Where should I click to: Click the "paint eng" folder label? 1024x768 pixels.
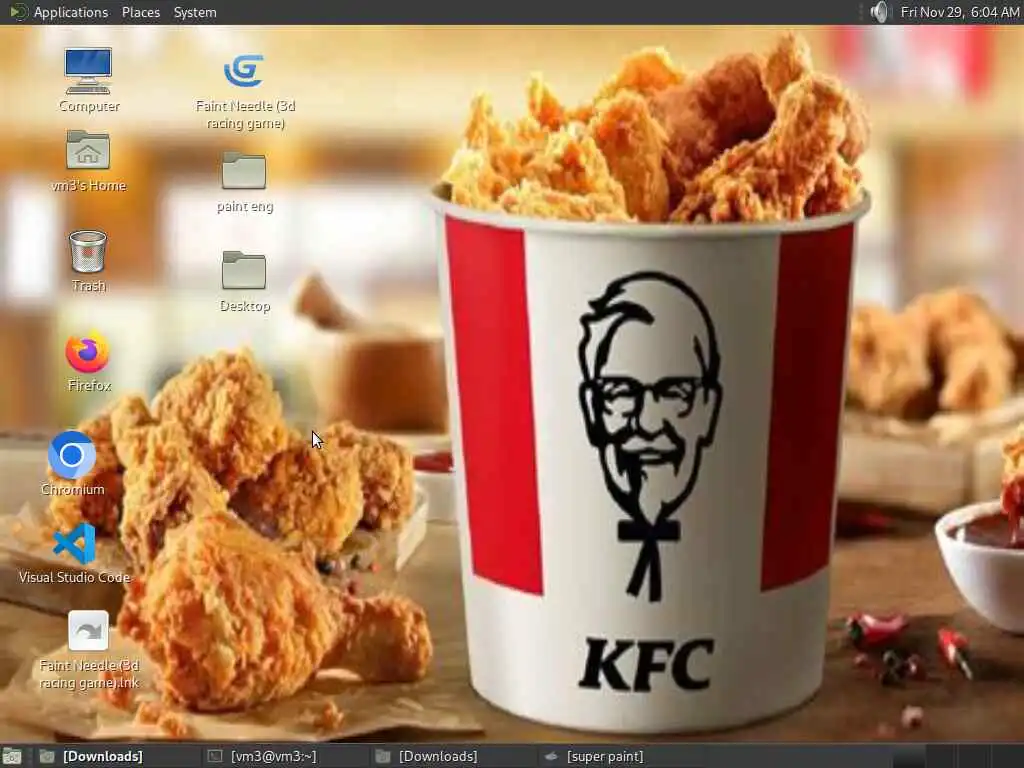[x=245, y=206]
